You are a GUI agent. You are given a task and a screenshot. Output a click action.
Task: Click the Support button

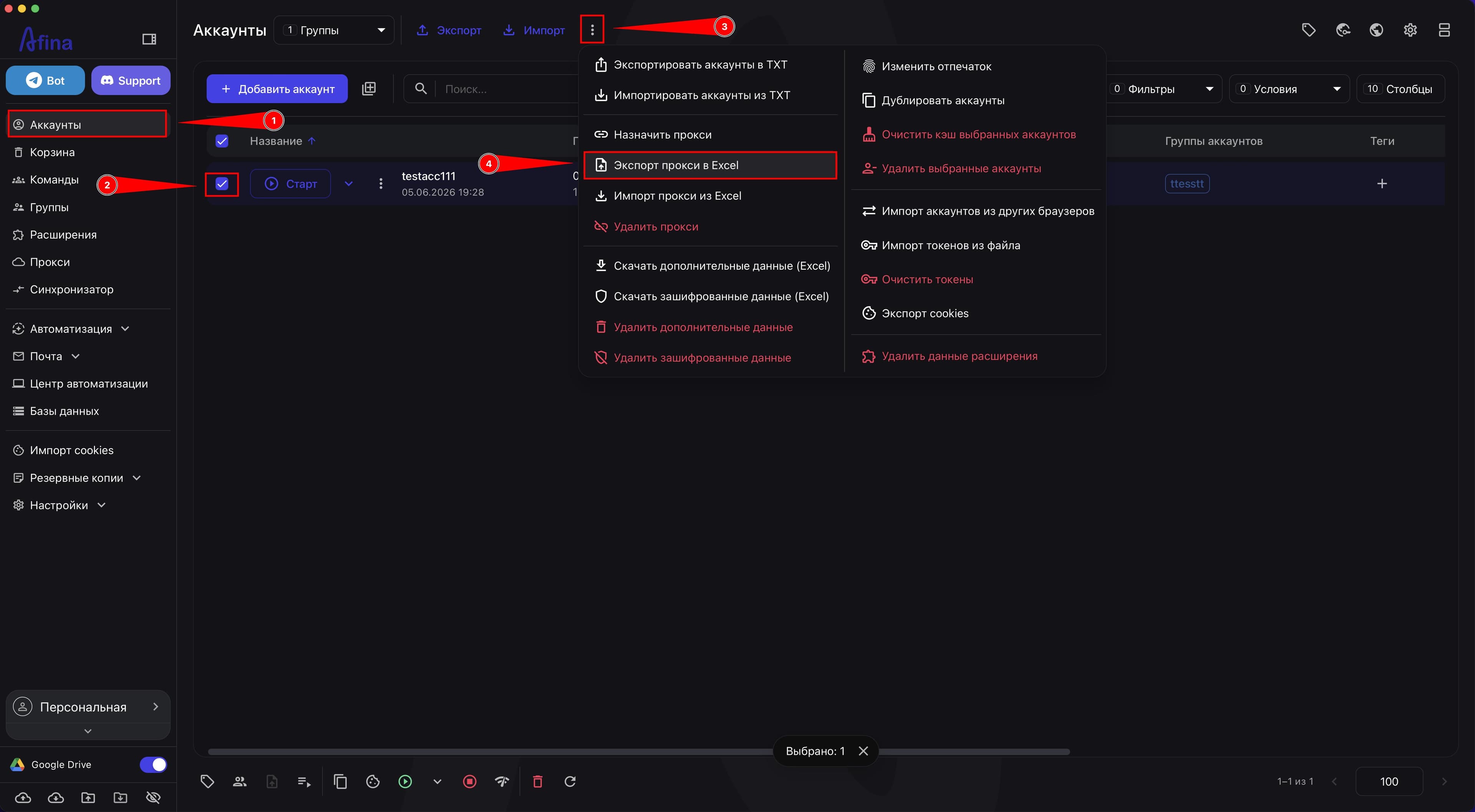pyautogui.click(x=131, y=80)
